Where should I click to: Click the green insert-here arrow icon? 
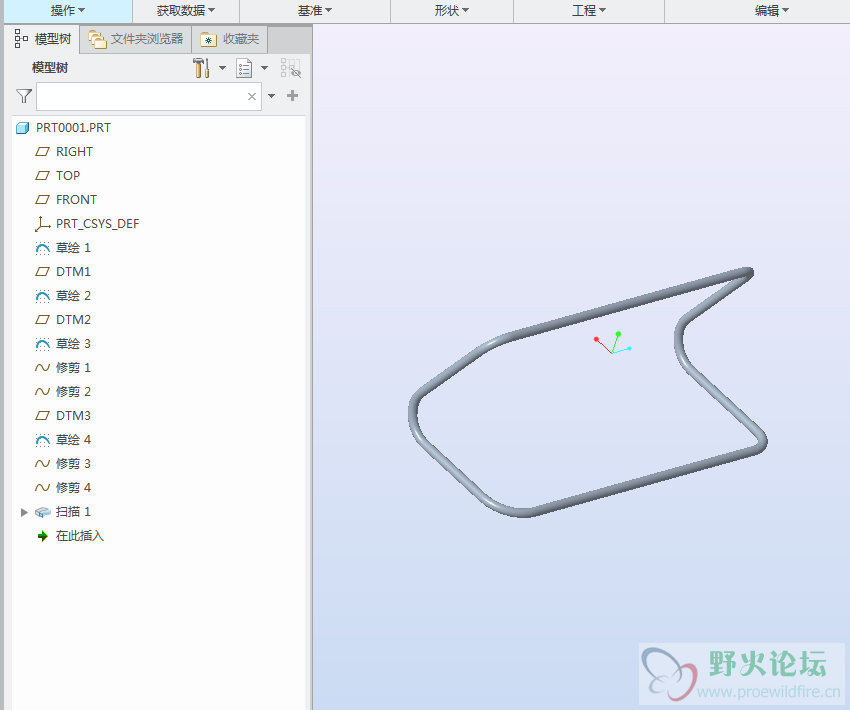[x=43, y=536]
